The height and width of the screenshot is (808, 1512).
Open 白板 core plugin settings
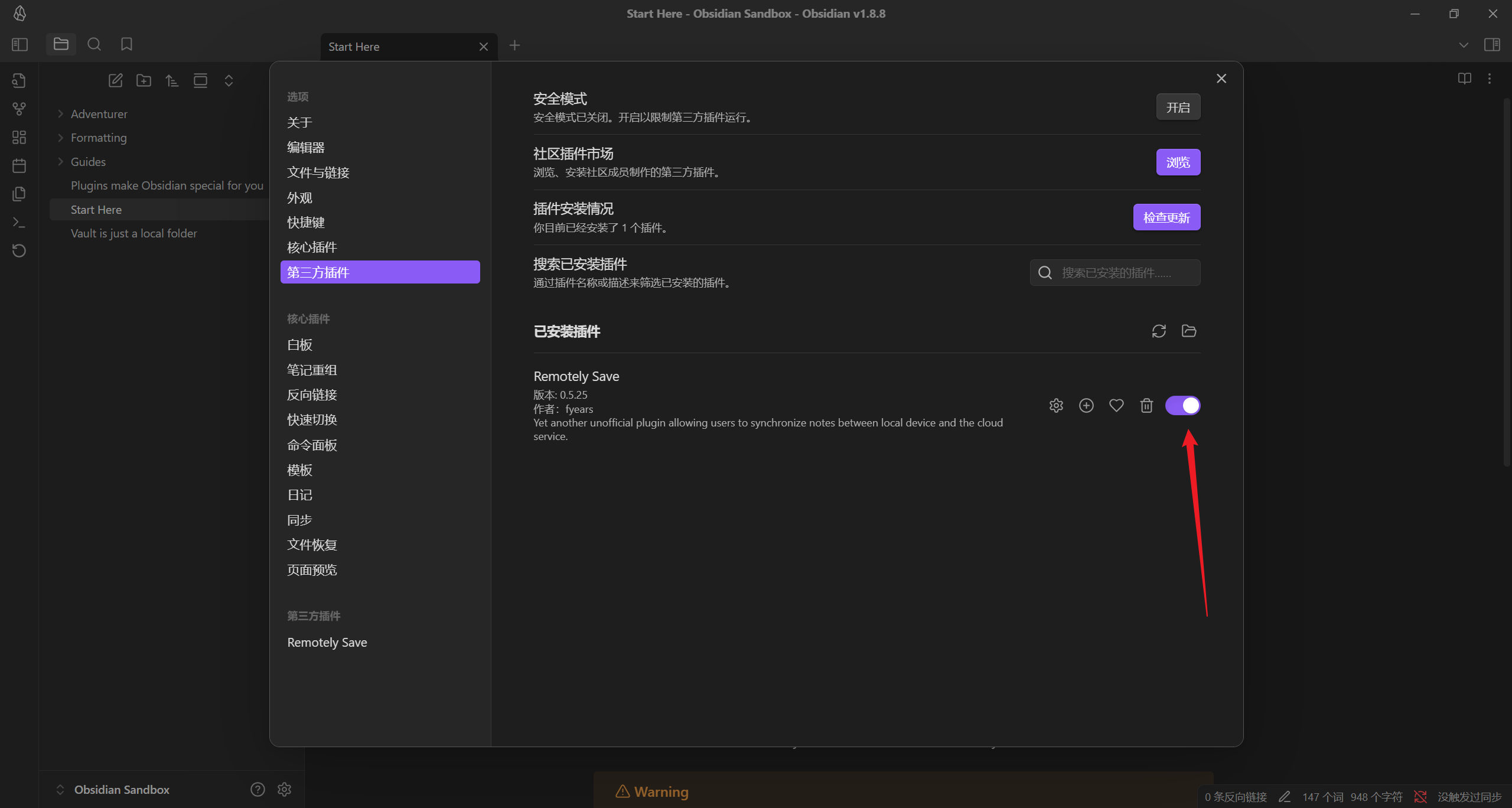pyautogui.click(x=380, y=344)
